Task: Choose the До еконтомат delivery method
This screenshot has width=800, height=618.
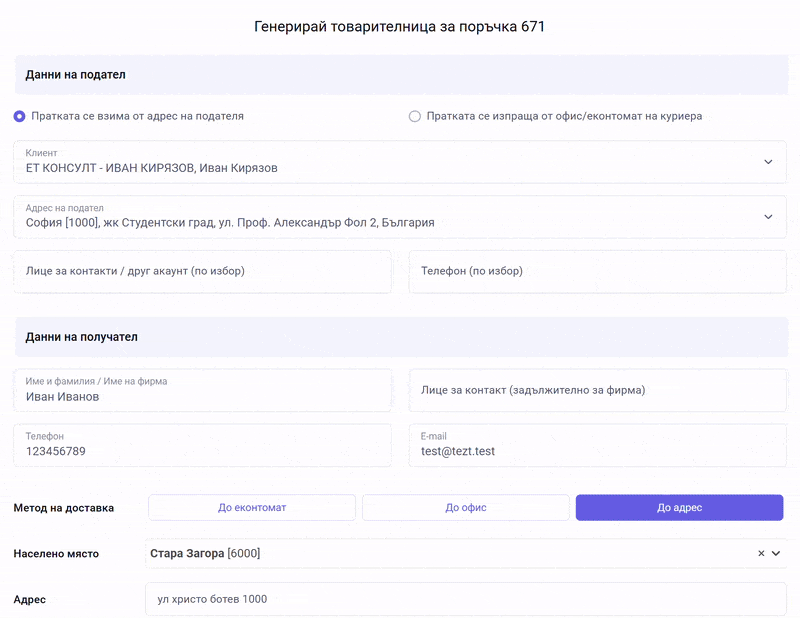Action: coord(252,508)
